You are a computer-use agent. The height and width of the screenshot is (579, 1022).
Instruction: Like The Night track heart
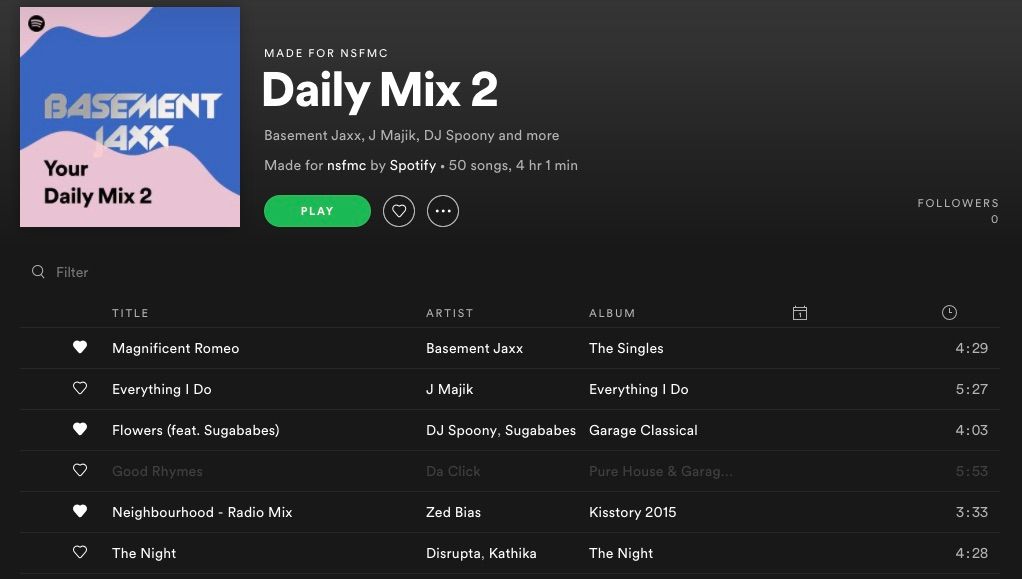click(x=80, y=552)
